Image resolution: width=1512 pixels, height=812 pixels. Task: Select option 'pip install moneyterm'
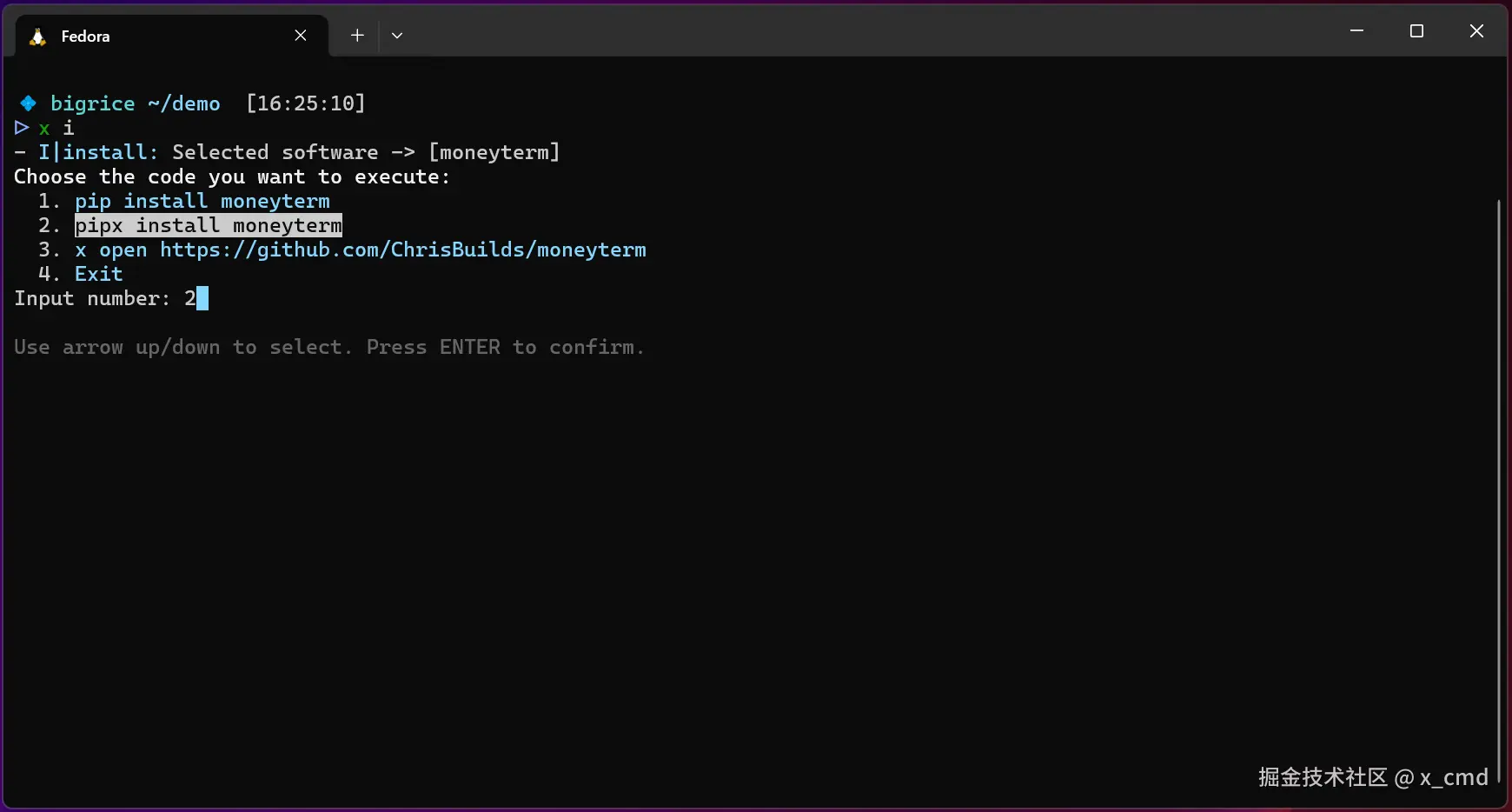click(202, 201)
